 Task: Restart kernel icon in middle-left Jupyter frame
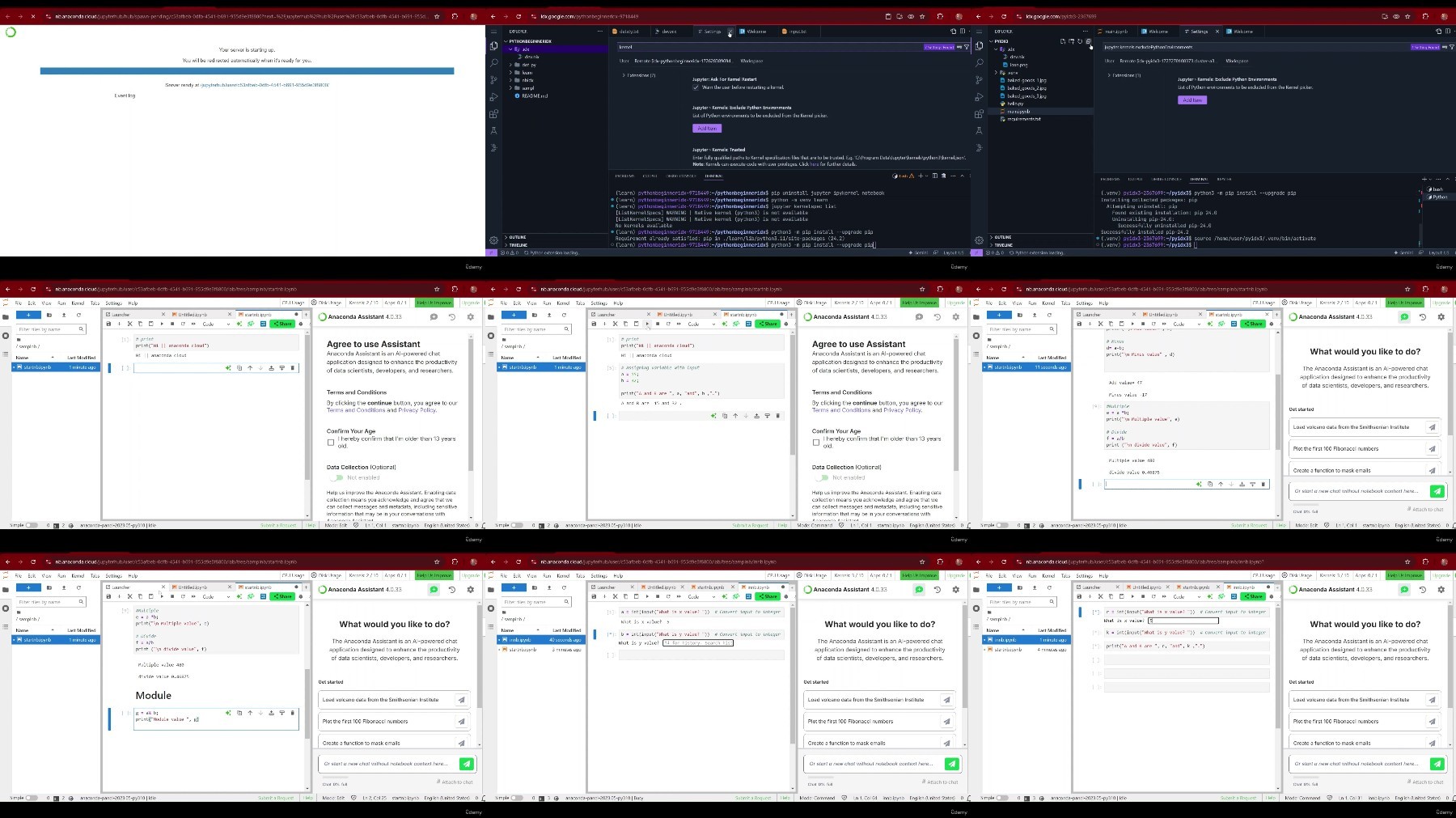[182, 324]
